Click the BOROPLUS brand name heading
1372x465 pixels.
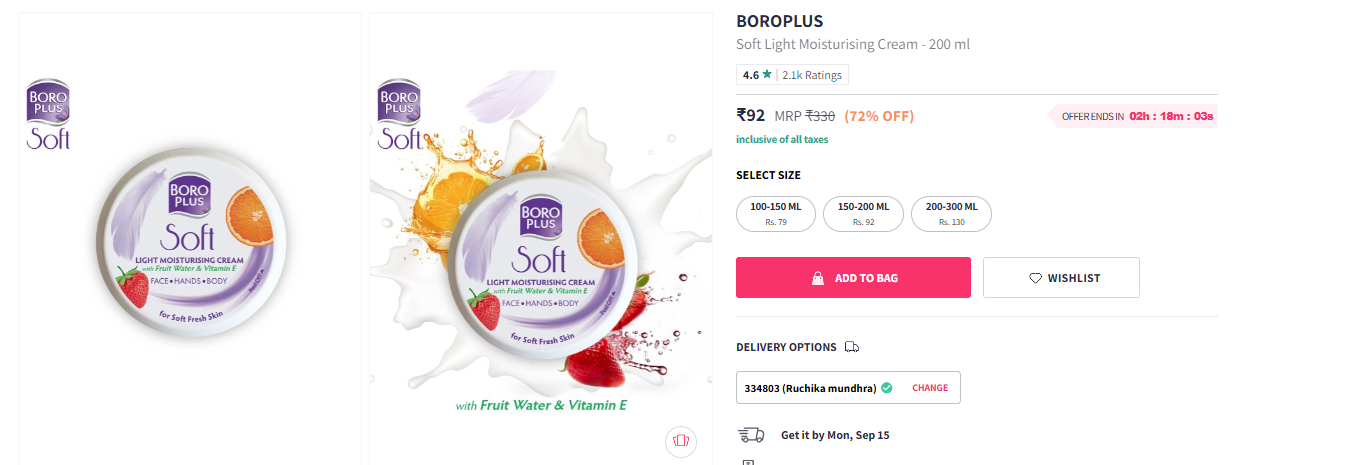(x=780, y=21)
